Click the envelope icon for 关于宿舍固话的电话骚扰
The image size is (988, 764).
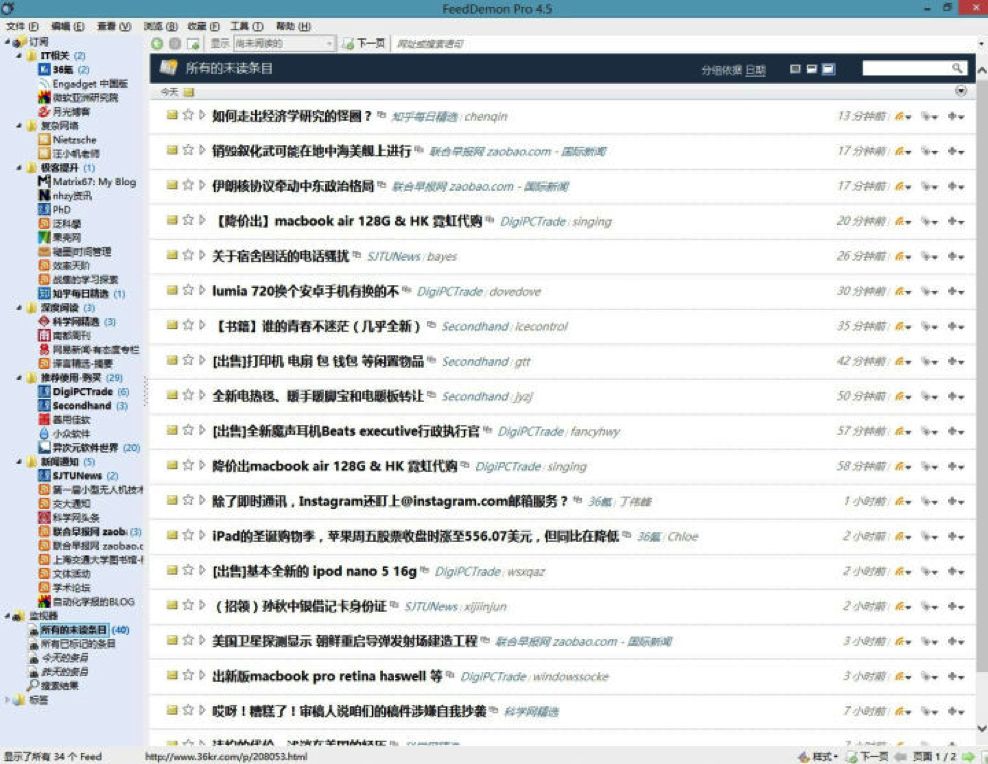(x=172, y=256)
